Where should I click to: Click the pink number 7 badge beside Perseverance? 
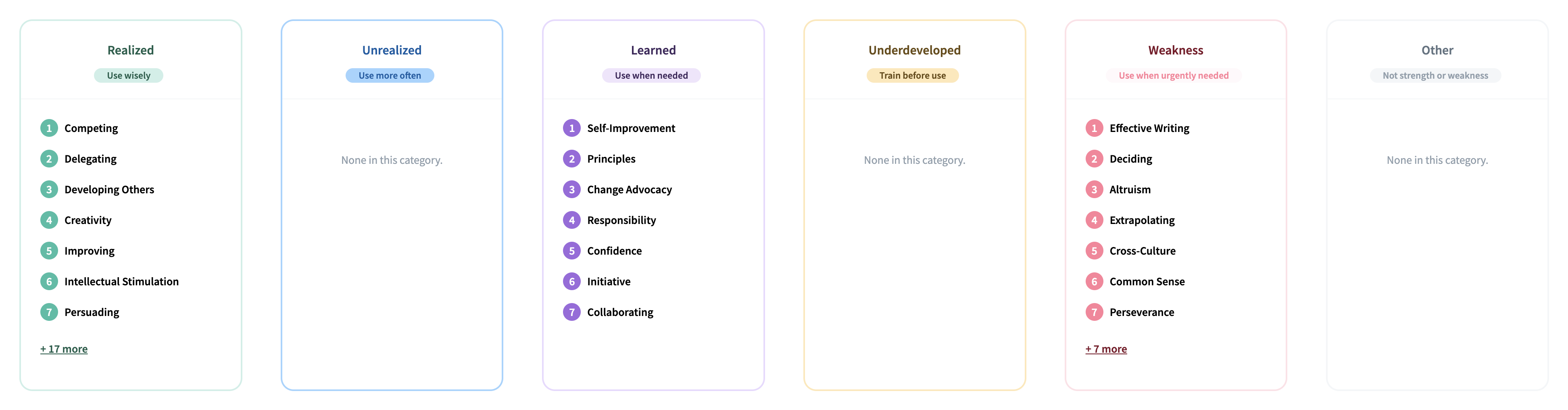(1094, 312)
